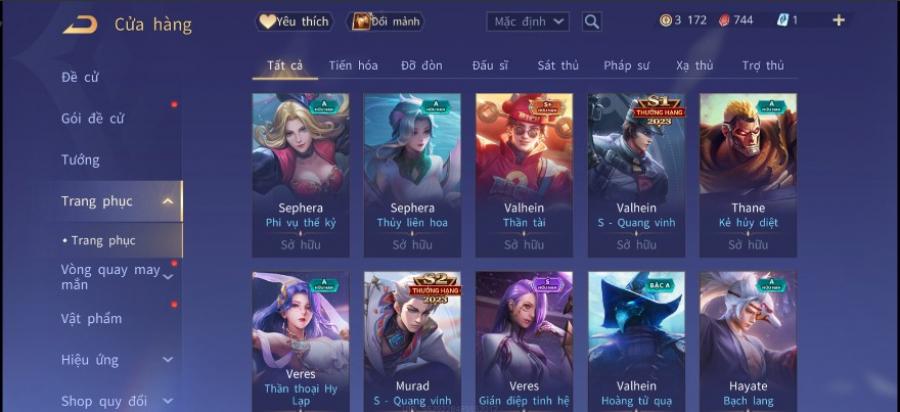Click the blue voucher ticket icon
900x412 pixels.
[x=782, y=21]
